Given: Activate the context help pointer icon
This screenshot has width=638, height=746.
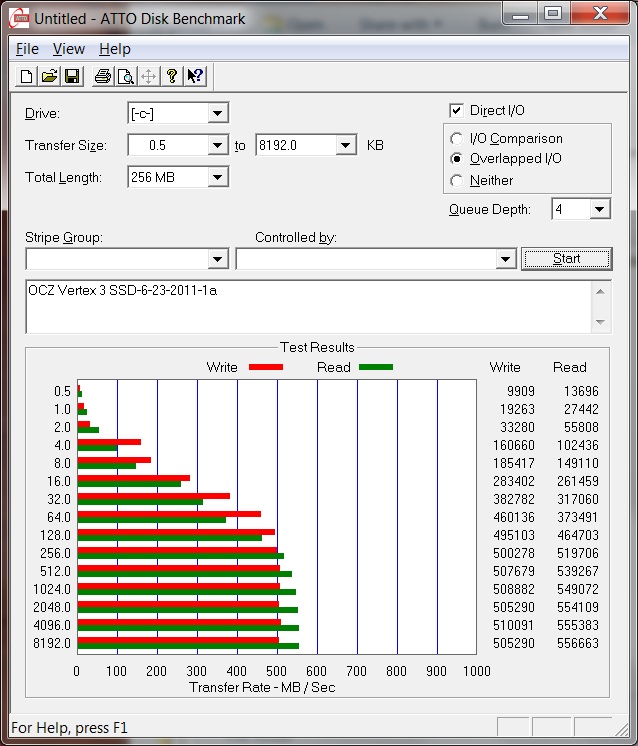Looking at the screenshot, I should click(x=195, y=76).
